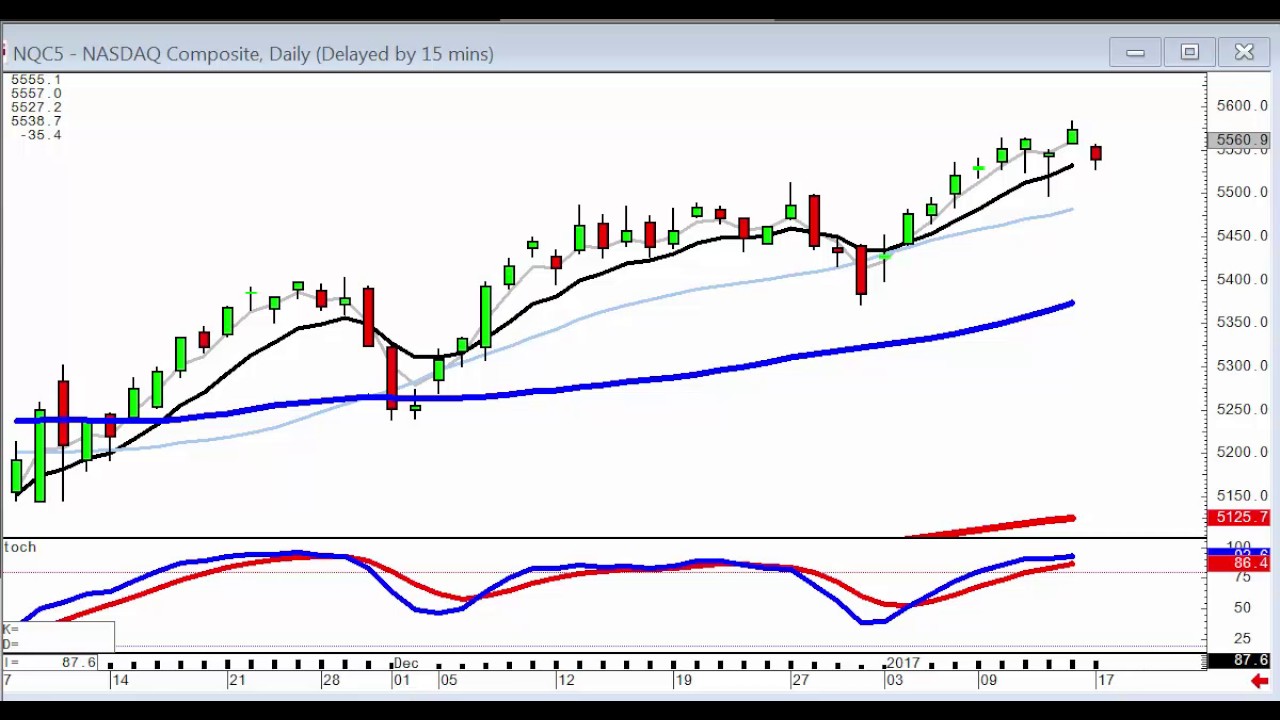Click the low value 5527.2 in the data box
The height and width of the screenshot is (720, 1280).
[x=36, y=107]
